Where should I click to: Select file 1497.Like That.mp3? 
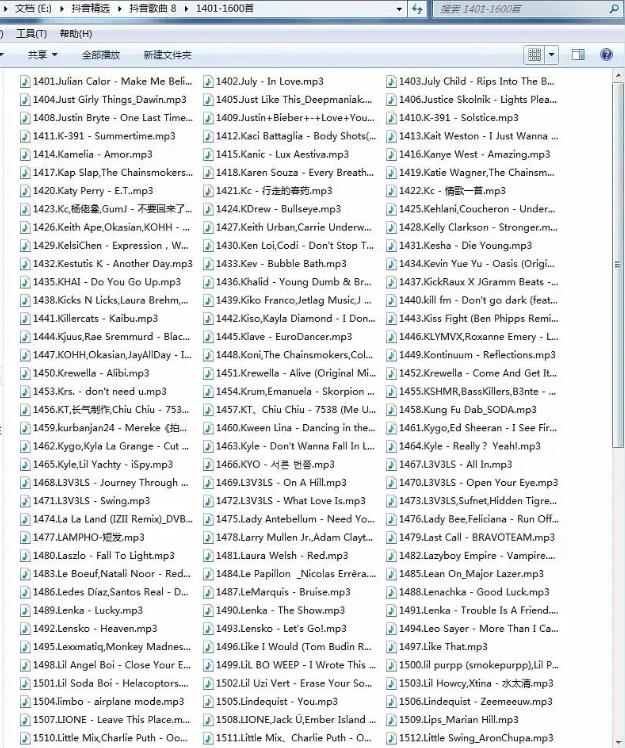[437, 647]
